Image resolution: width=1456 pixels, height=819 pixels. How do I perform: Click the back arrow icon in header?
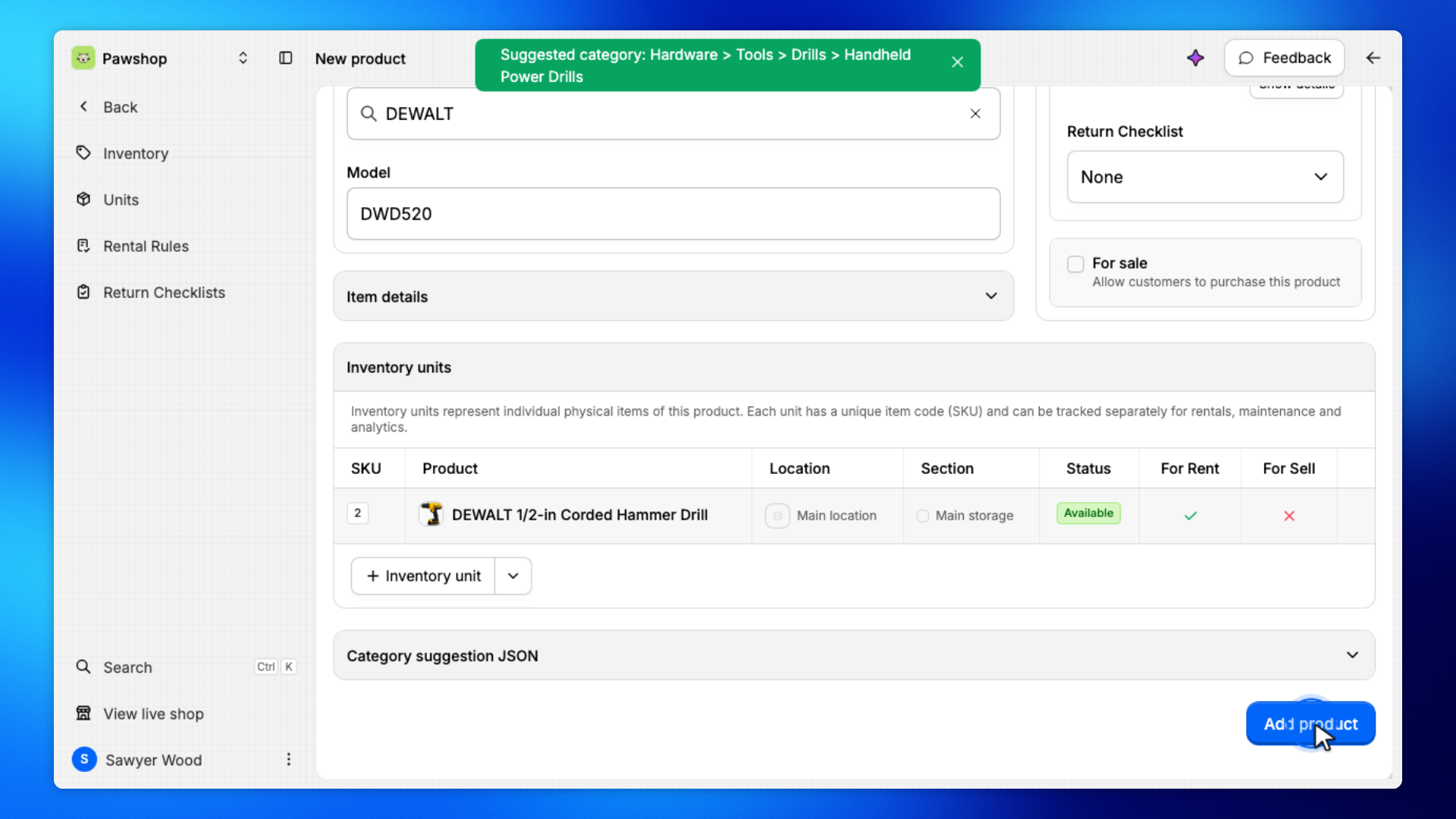[x=1373, y=58]
